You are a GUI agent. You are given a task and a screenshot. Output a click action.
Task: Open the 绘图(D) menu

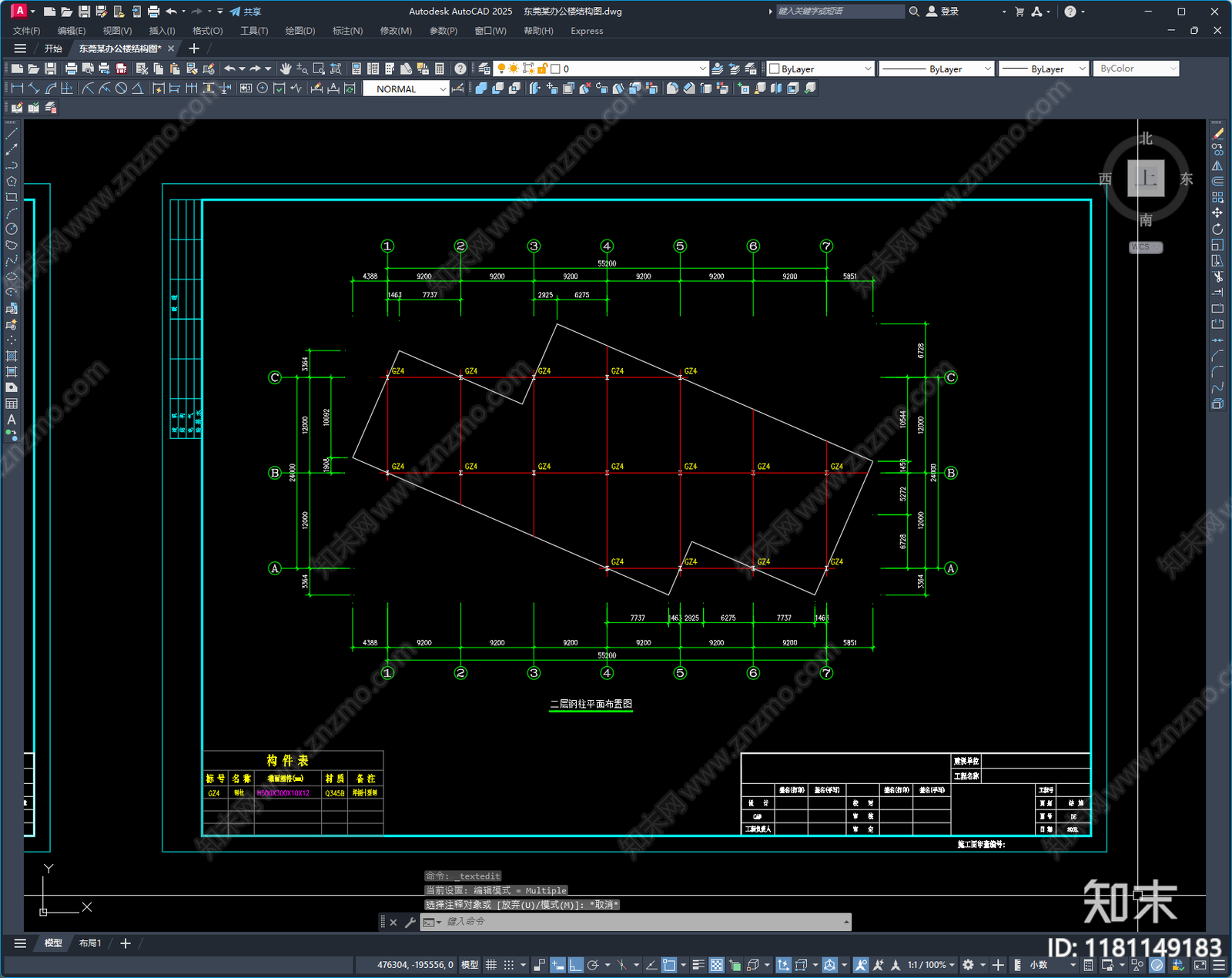tap(300, 31)
